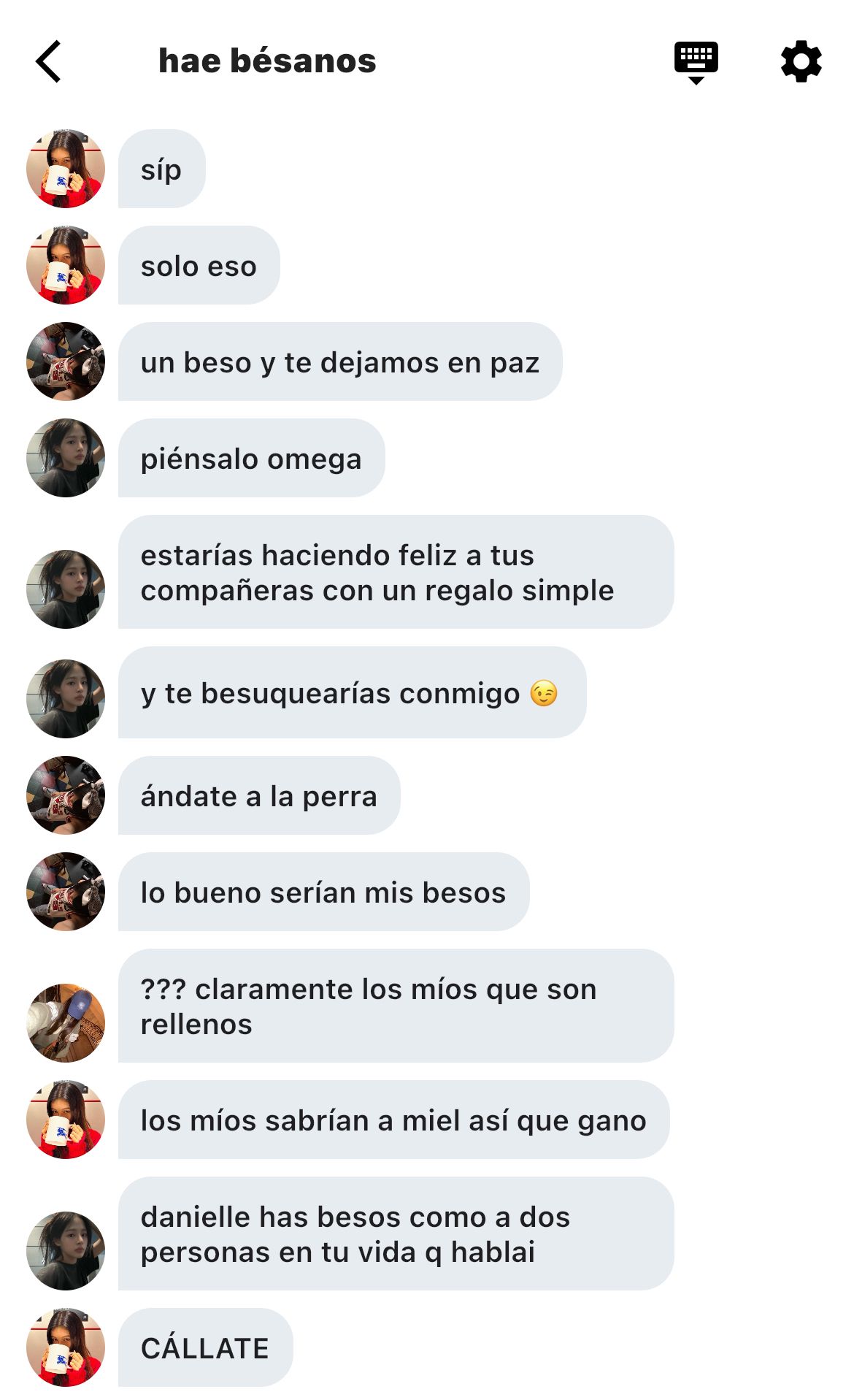This screenshot has width=854, height=1400.
Task: Select 'danielle has besos como a dos' bubble
Action: click(x=396, y=1233)
